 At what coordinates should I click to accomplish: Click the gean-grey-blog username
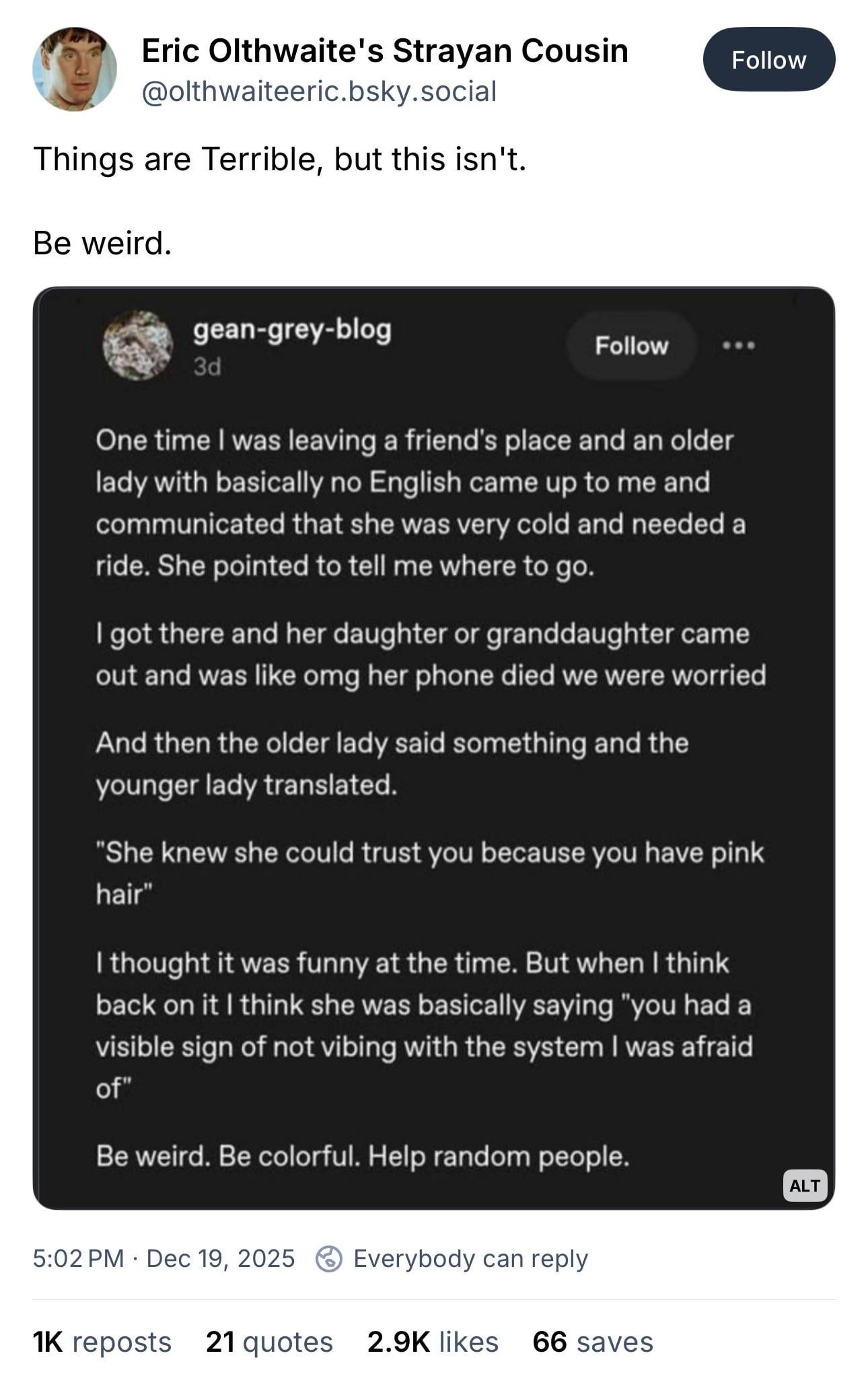coord(292,330)
